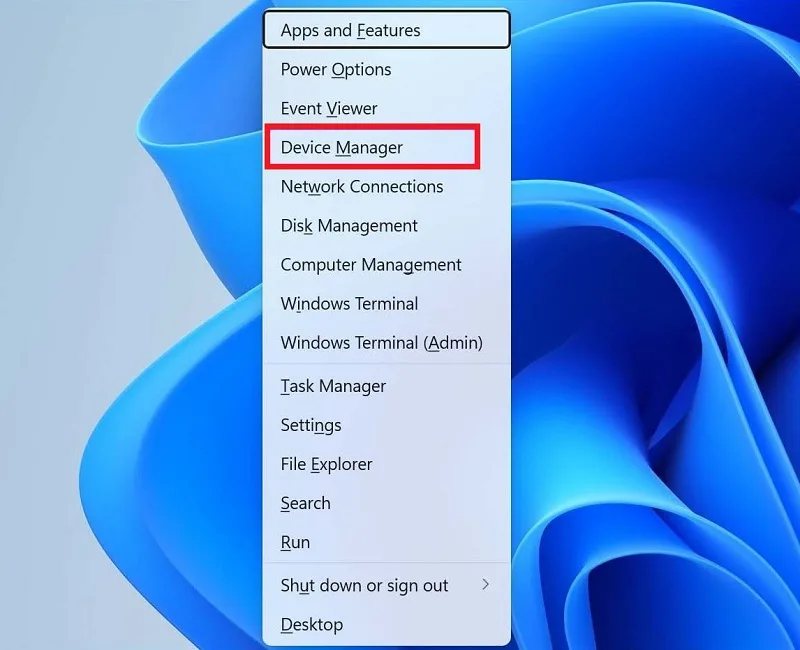Open Computer Management
800x650 pixels.
[x=386, y=265]
